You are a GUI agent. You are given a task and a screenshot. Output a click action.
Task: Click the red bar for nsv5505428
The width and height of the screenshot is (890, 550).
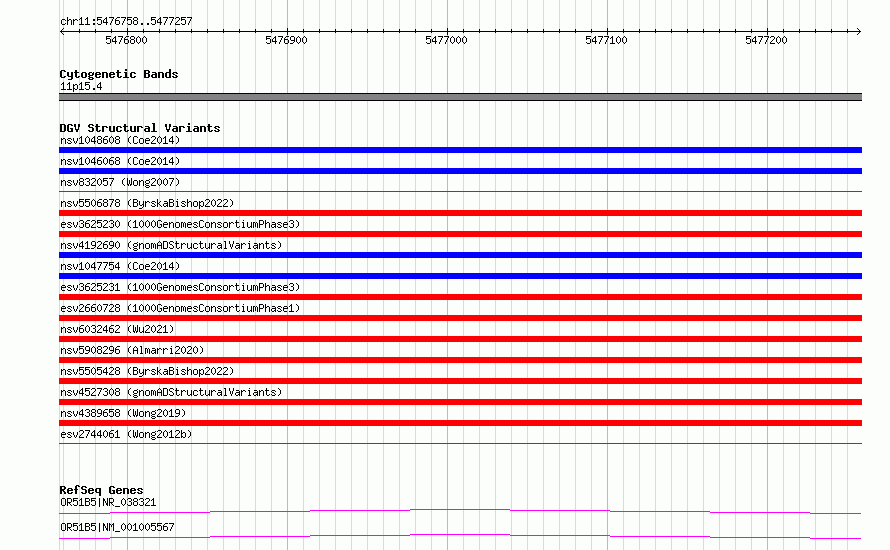[x=460, y=381]
